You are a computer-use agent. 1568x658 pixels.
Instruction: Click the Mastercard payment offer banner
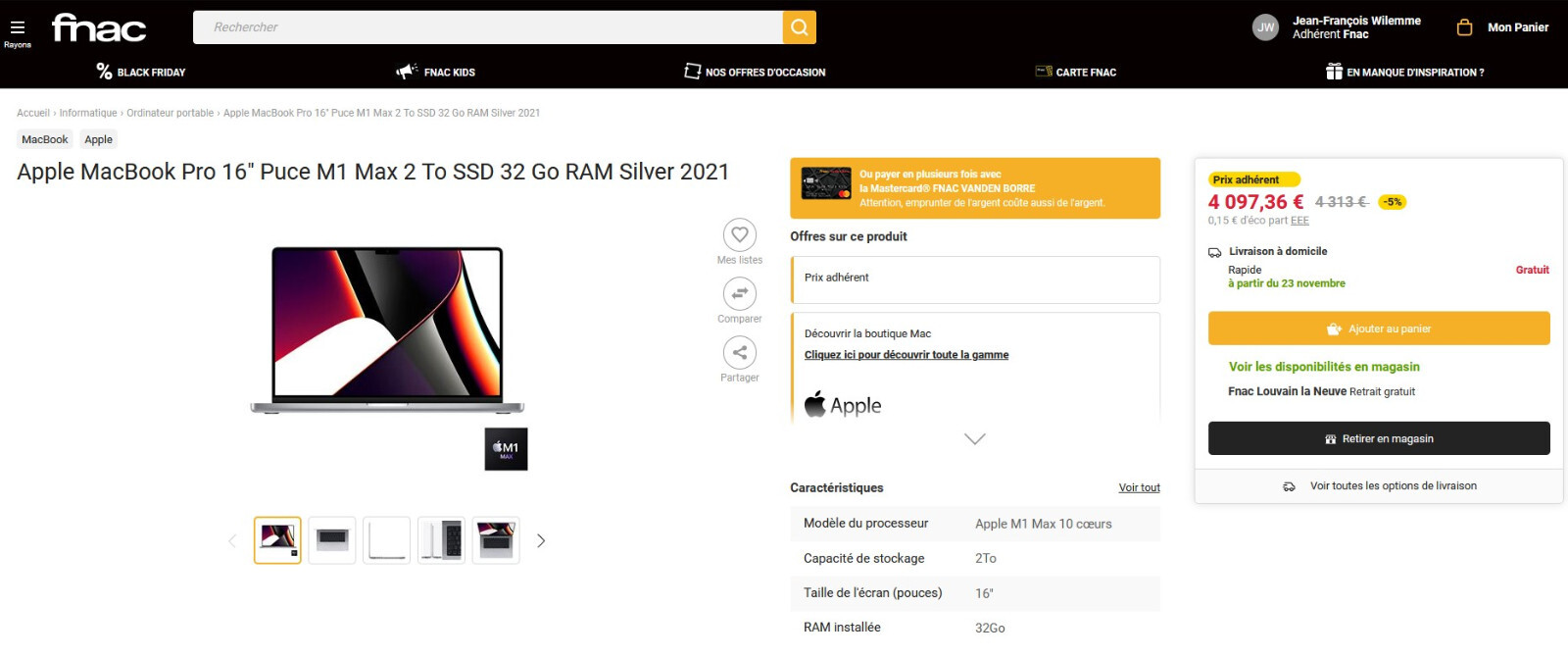975,188
